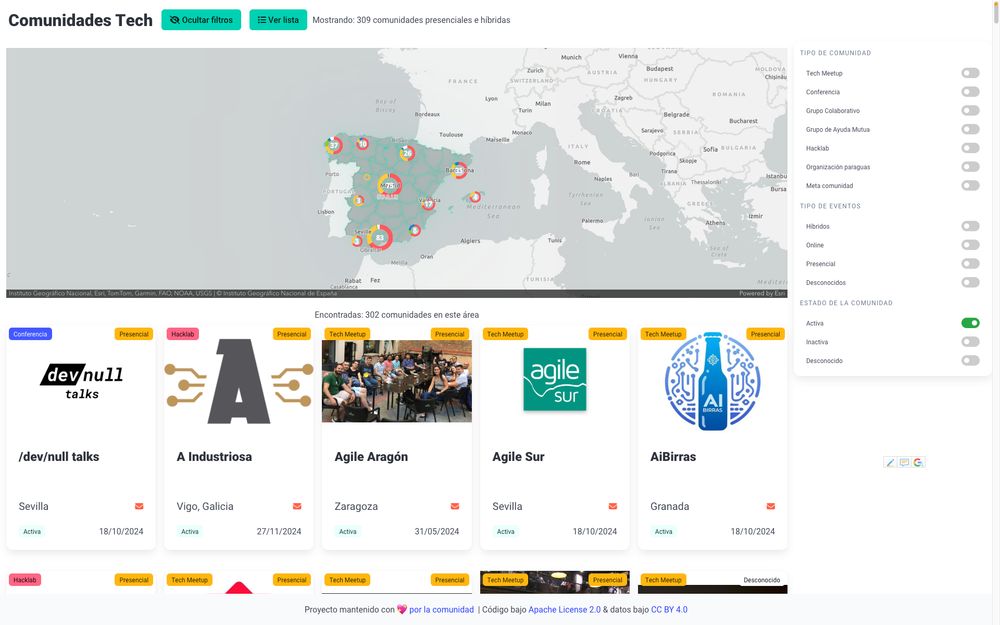Click the heart icon in the footer
Viewport: 1000px width, 625px height.
tap(402, 609)
